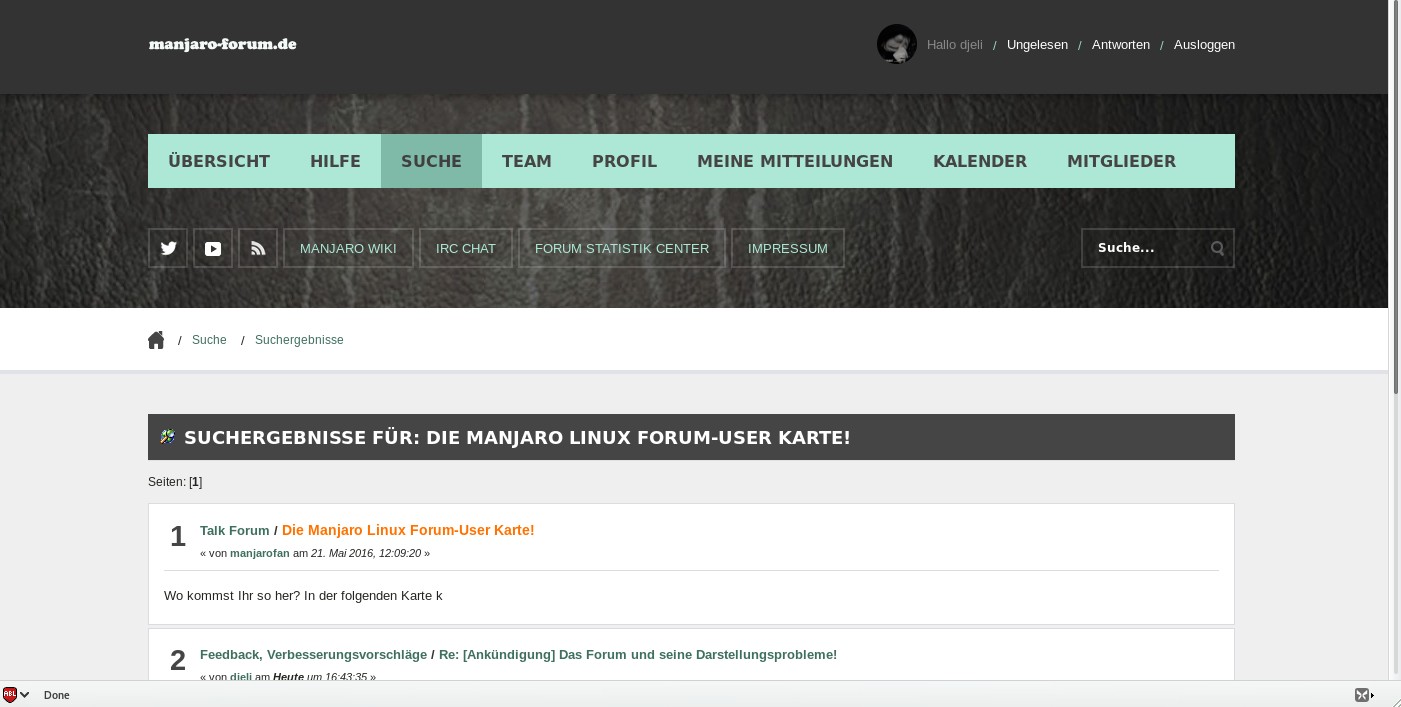Open the Ungelesen posts link
This screenshot has height=707, width=1401.
click(1037, 45)
